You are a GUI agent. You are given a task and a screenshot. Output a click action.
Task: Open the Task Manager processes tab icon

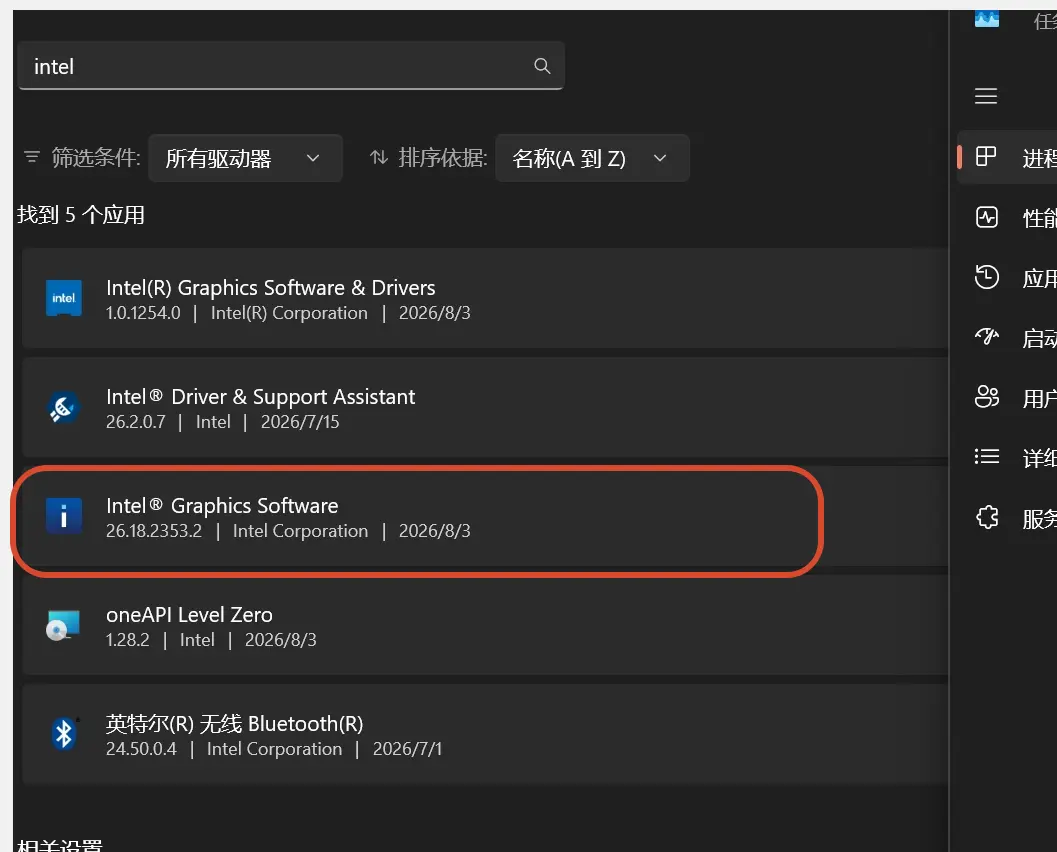[986, 156]
